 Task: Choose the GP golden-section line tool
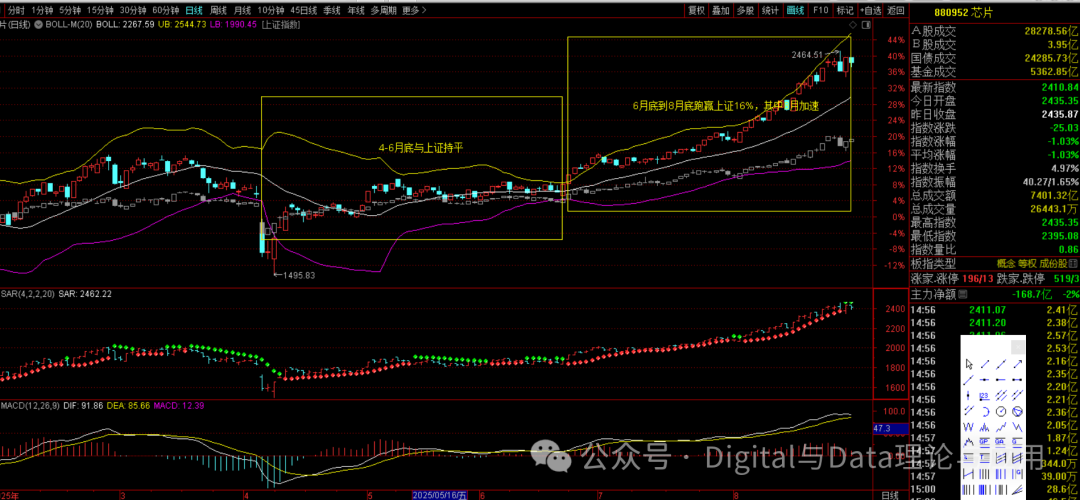click(985, 442)
